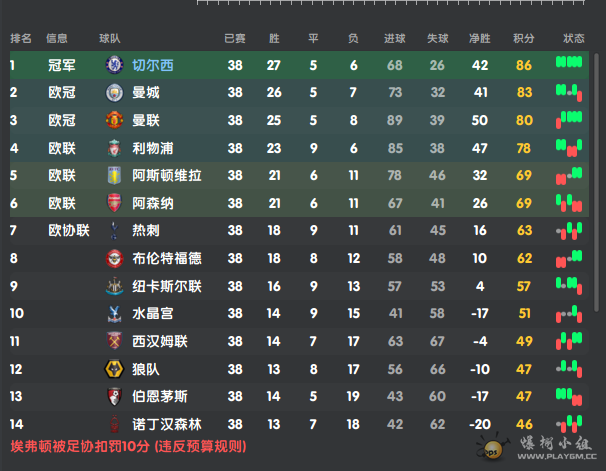Click the form bars for 利物浦
The height and width of the screenshot is (471, 606).
click(569, 148)
